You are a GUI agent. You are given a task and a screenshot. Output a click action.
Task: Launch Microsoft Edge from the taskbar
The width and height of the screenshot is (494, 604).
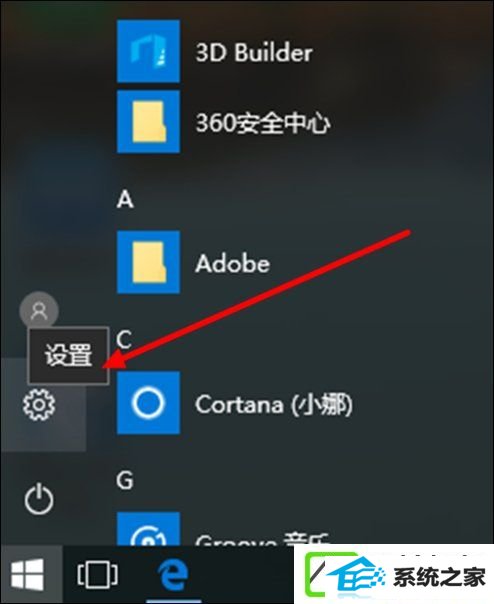tap(173, 575)
